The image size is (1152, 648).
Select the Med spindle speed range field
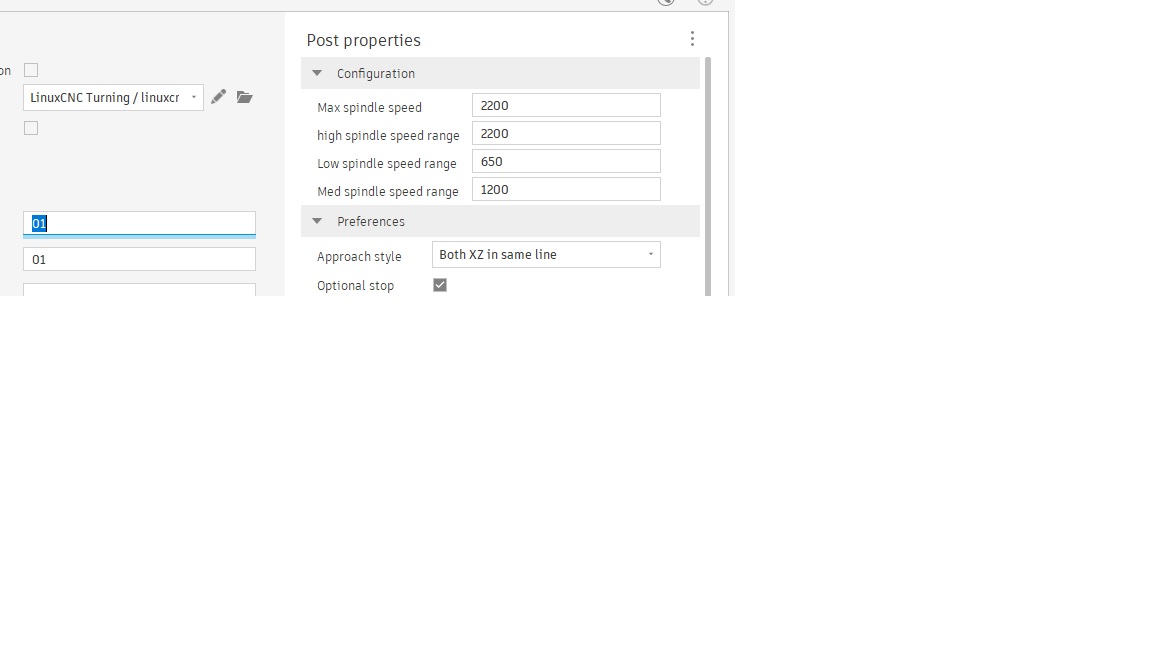(566, 189)
